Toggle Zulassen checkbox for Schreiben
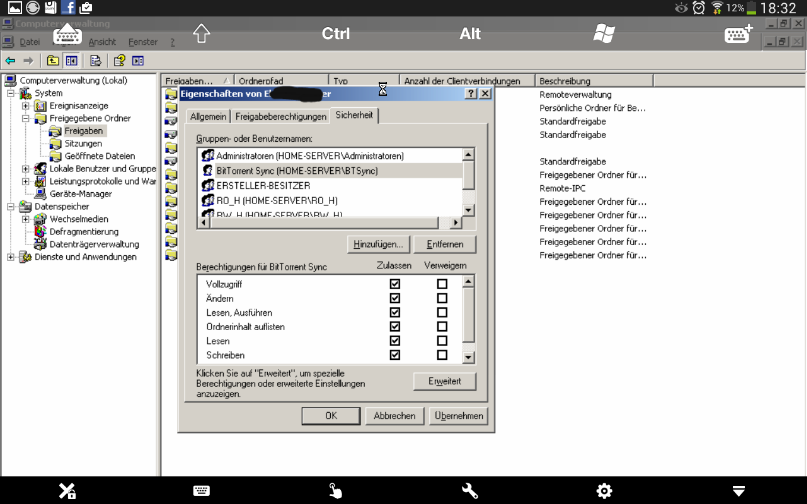 (395, 355)
